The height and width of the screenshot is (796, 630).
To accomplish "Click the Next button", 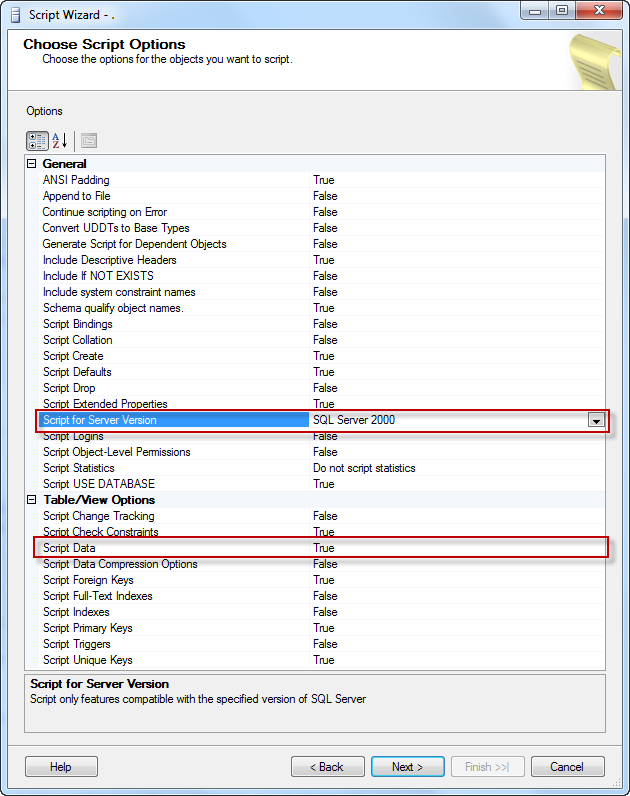I will coord(407,767).
